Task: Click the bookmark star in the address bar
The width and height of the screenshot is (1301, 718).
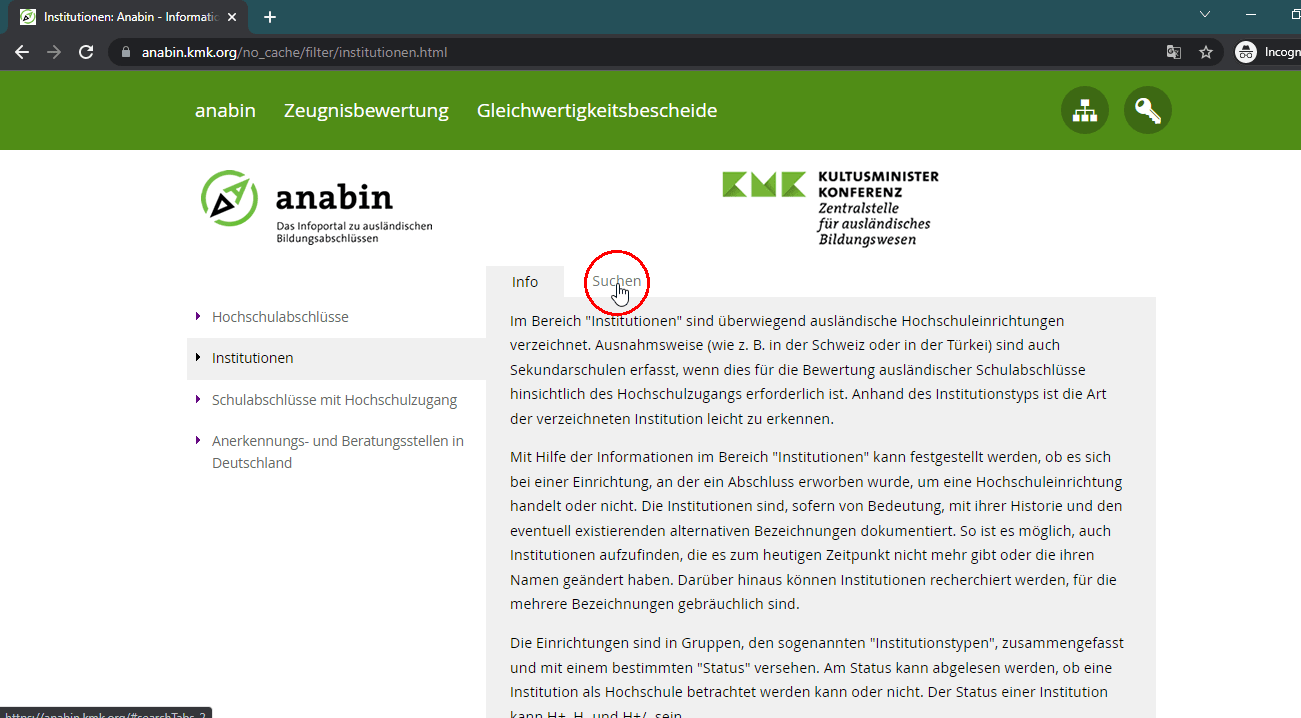Action: coord(1205,51)
